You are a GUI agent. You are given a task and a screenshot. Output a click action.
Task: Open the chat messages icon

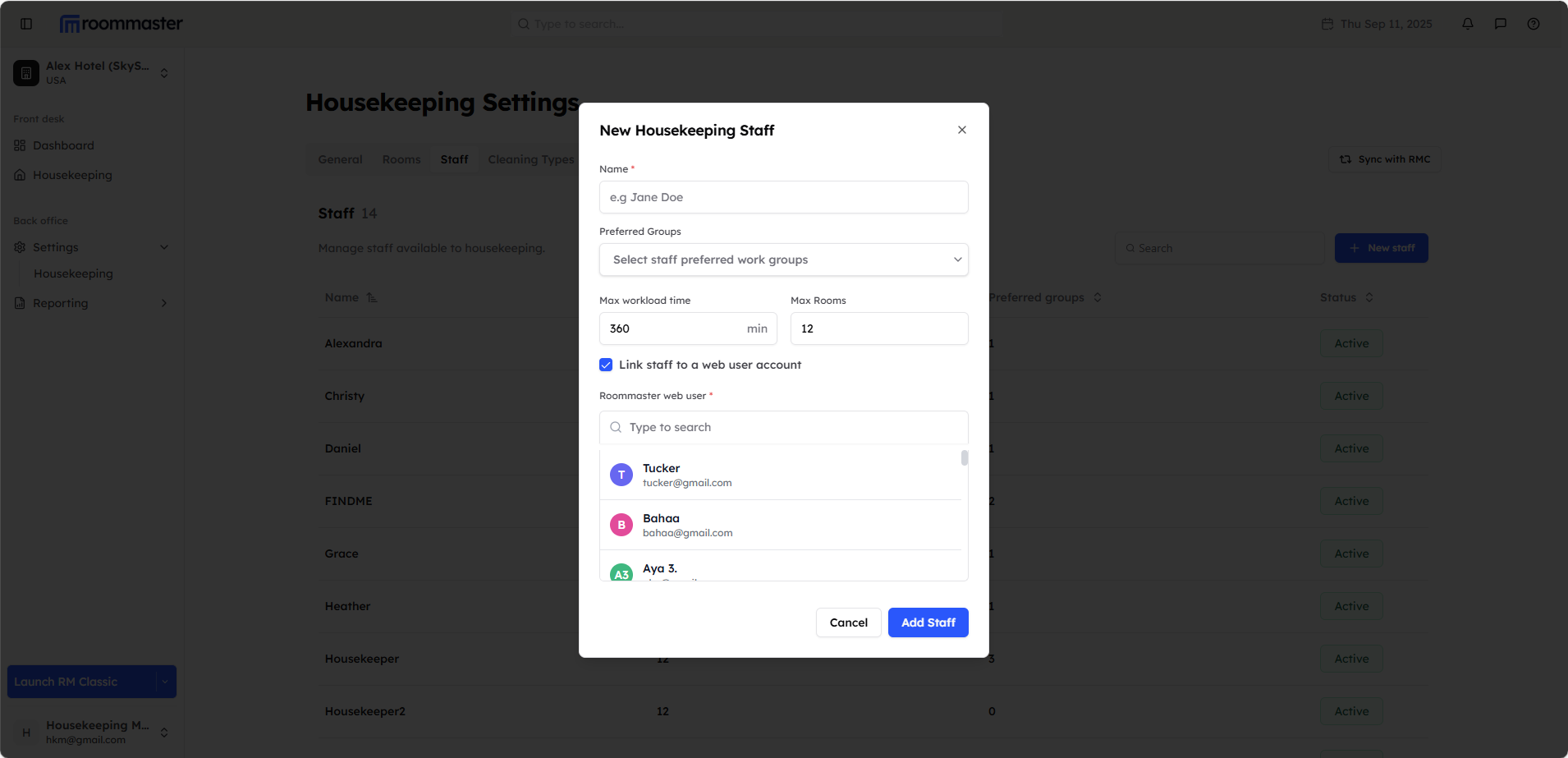click(x=1500, y=24)
